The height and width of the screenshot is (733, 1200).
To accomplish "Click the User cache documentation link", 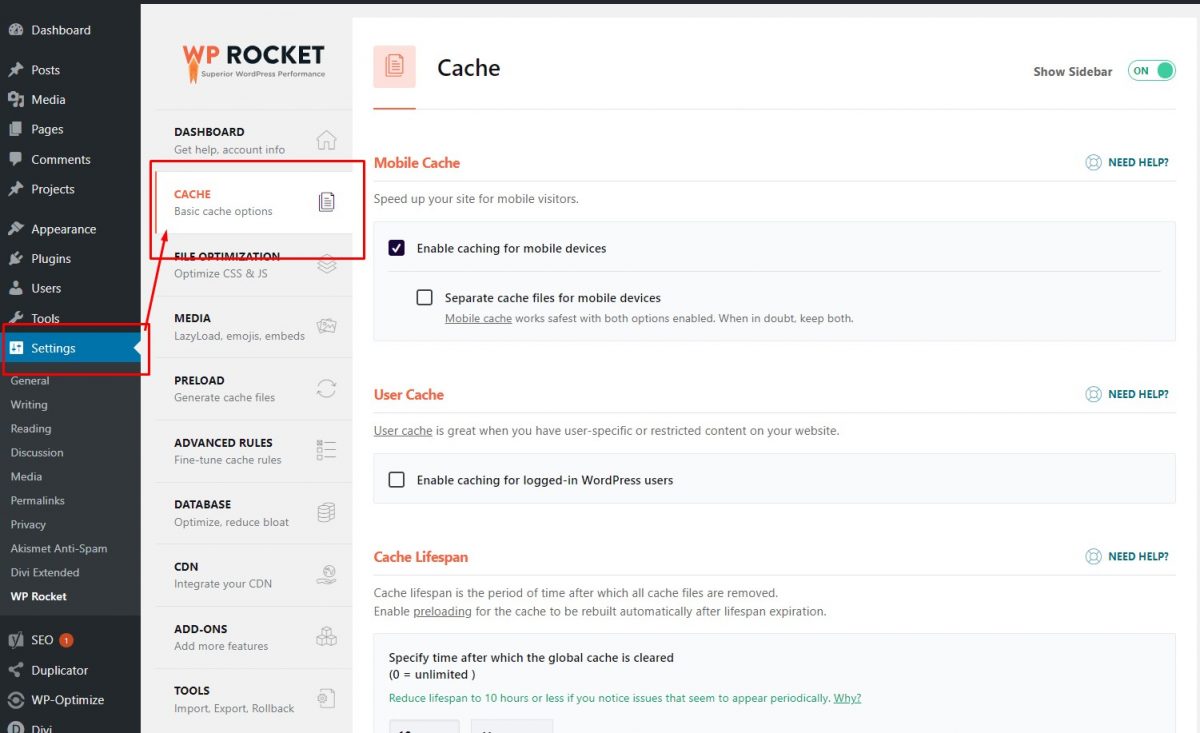I will point(403,431).
